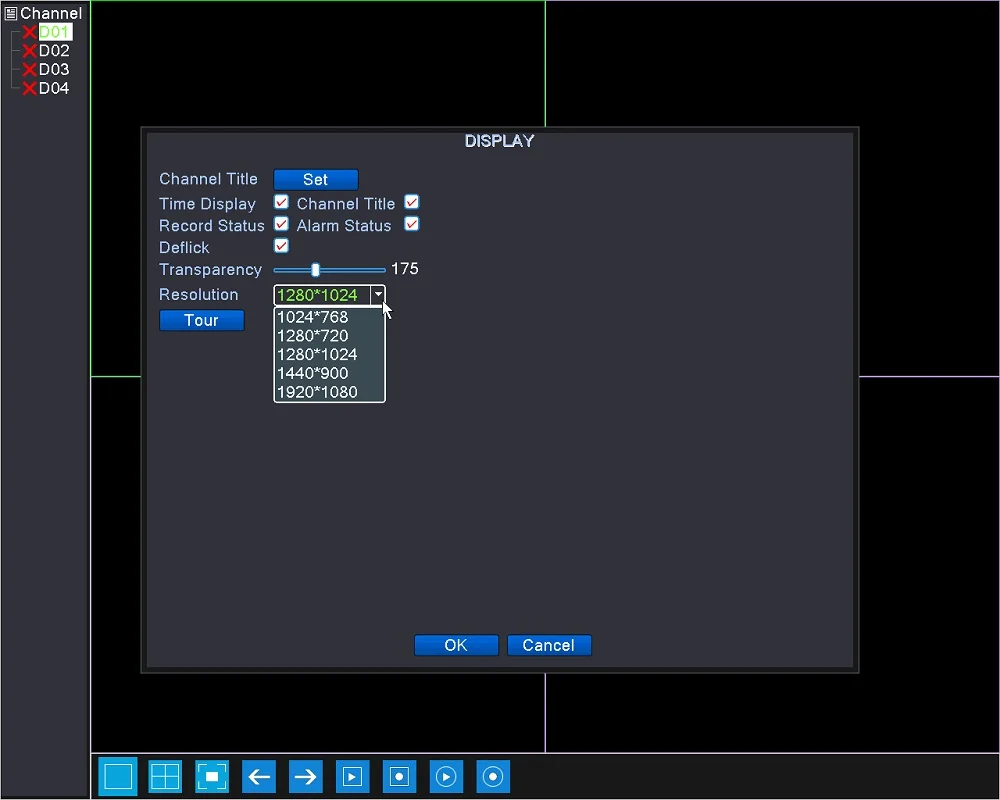Click the red X beside D02
This screenshot has height=800, width=1000.
[29, 51]
